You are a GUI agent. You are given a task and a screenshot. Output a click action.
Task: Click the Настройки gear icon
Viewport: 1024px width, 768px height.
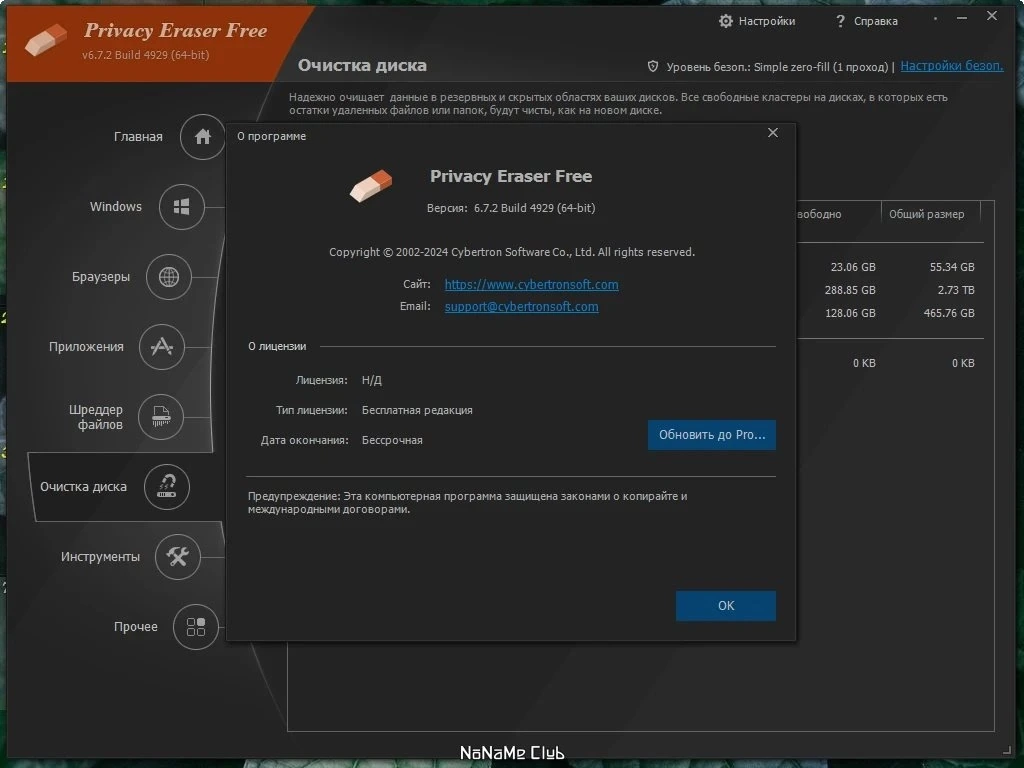[x=726, y=21]
